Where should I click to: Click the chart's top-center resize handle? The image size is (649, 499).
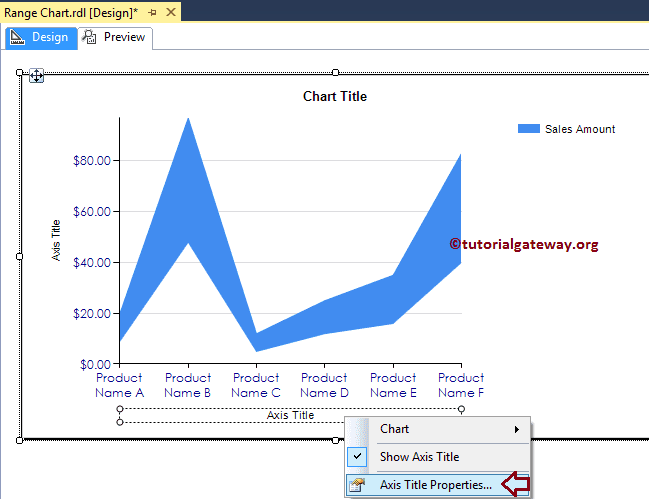tap(336, 73)
